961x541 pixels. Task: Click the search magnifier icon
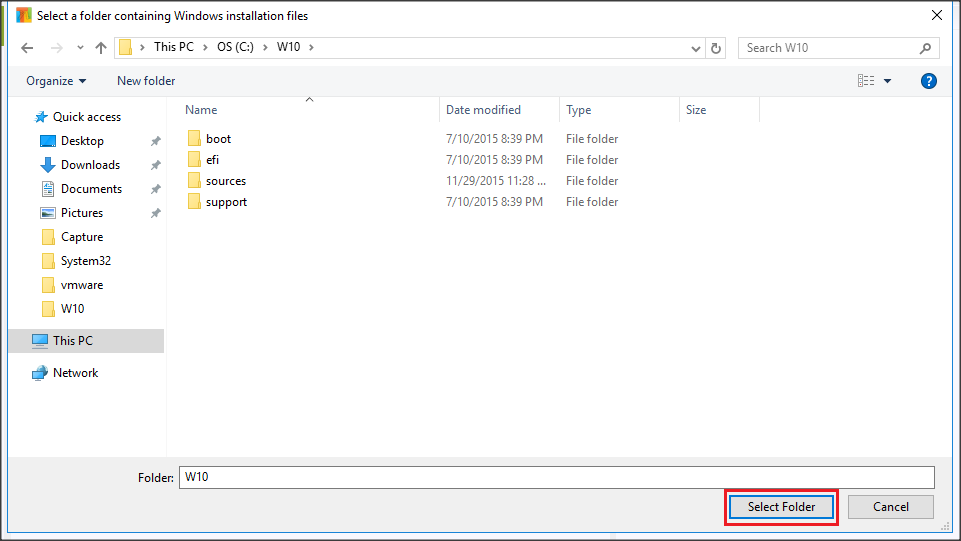pyautogui.click(x=926, y=48)
